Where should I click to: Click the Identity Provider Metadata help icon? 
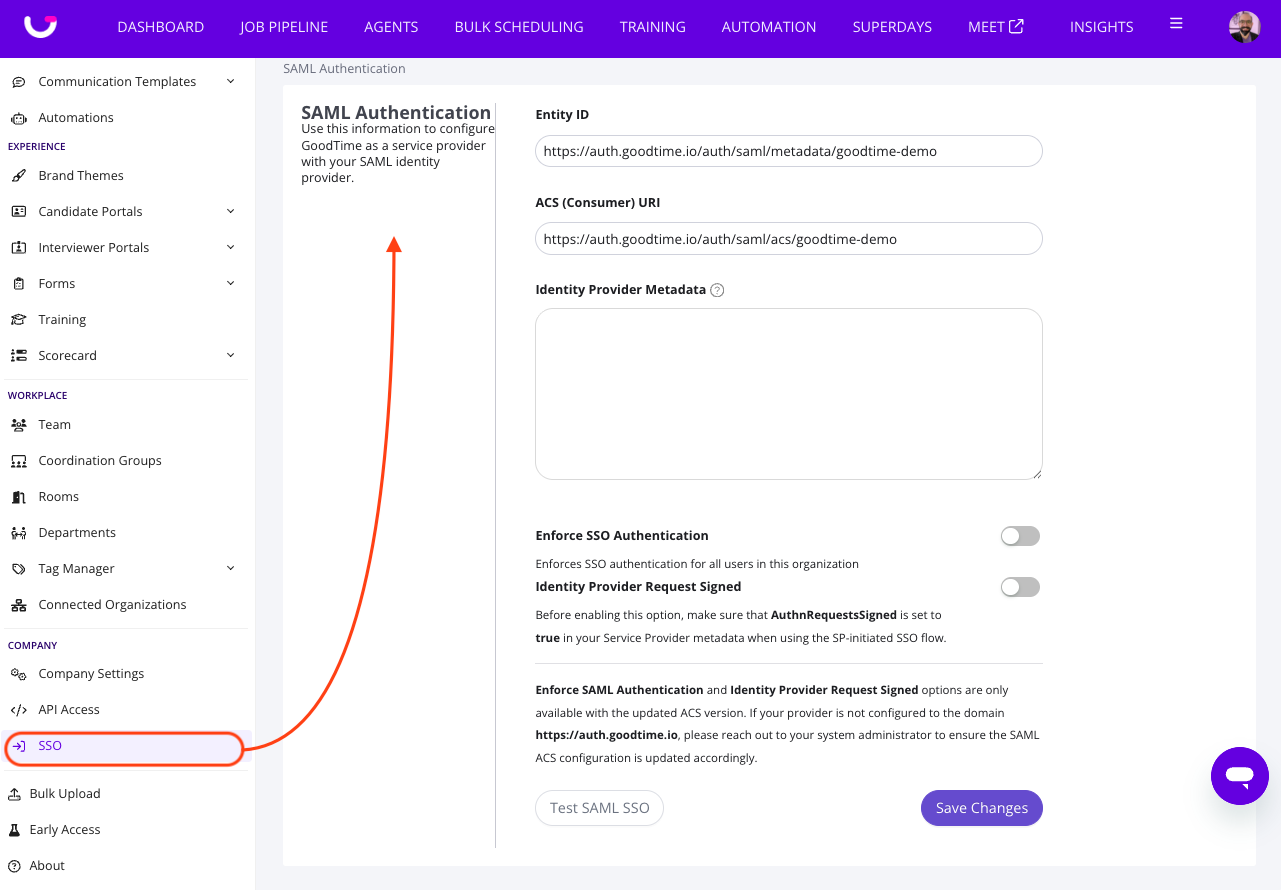(x=717, y=290)
